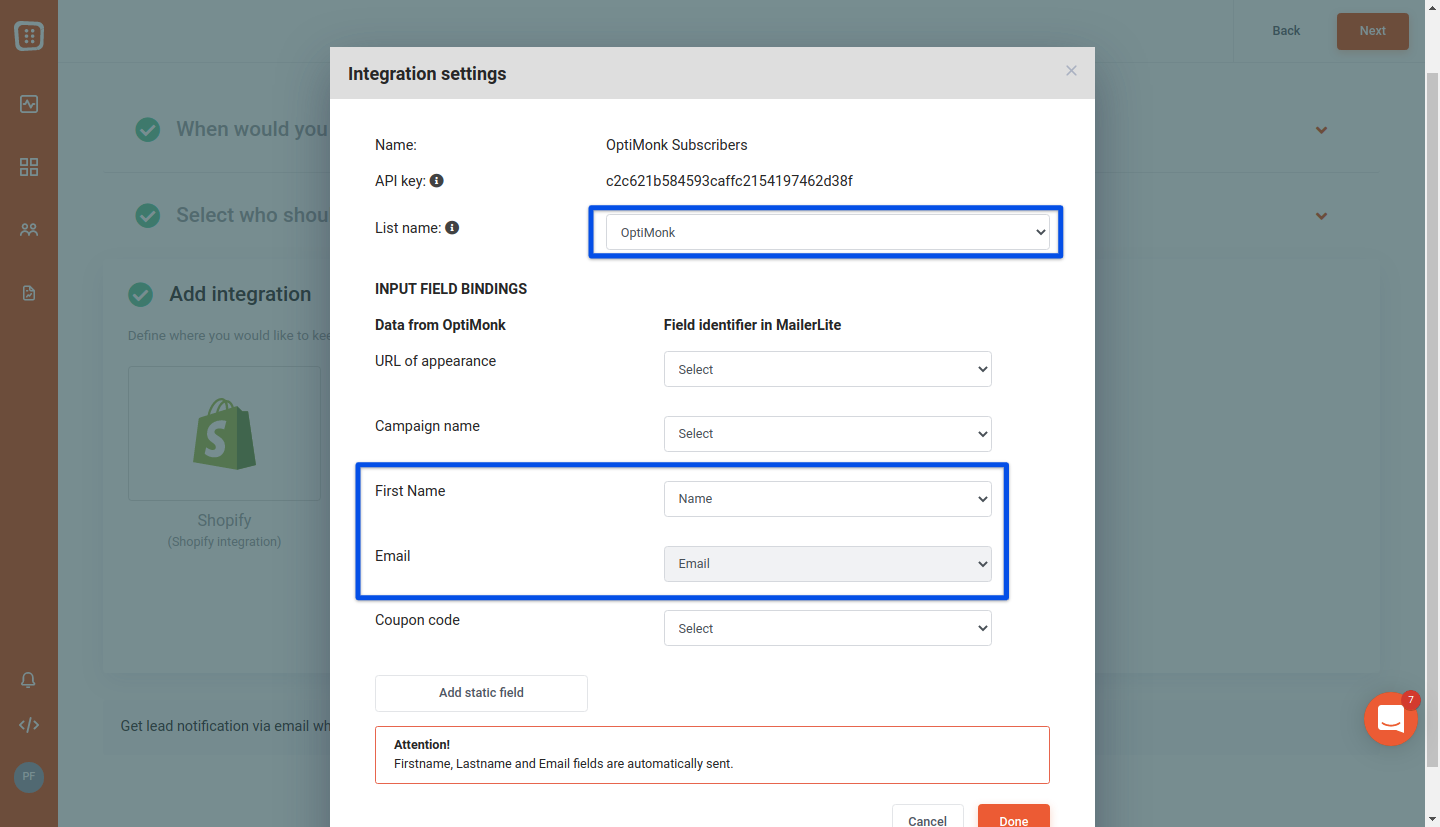Open the analytics chart icon in sidebar
1440x827 pixels.
pyautogui.click(x=29, y=104)
